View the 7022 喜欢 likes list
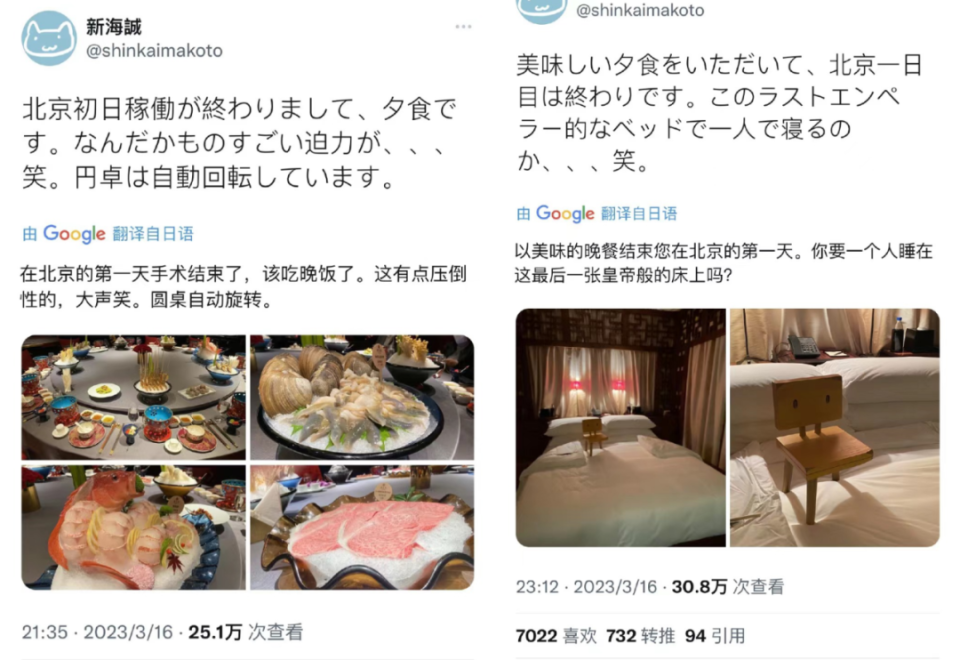This screenshot has height=660, width=960. (556, 636)
